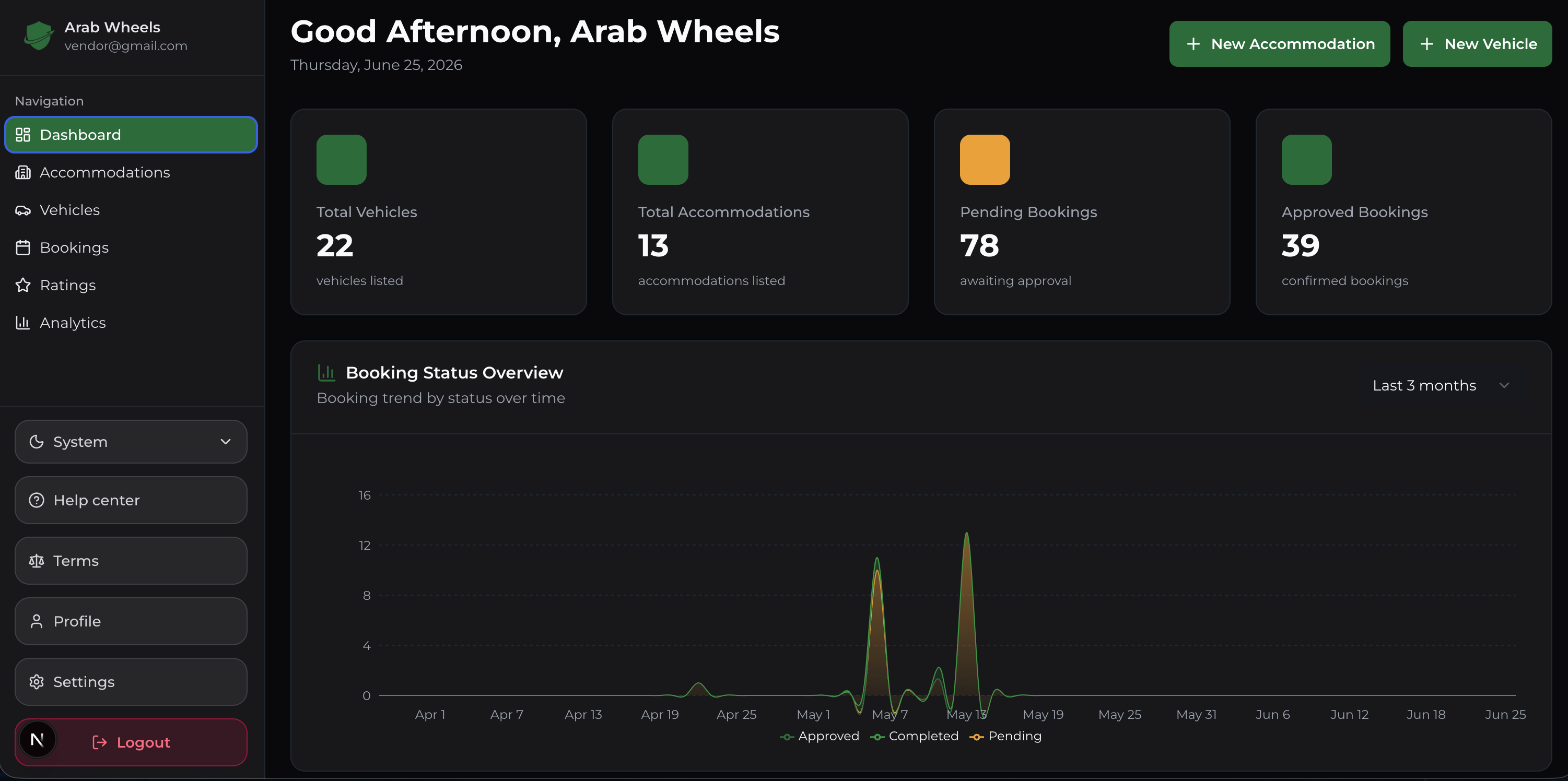Click the Bookings calendar icon
The image size is (1568, 781).
[23, 247]
